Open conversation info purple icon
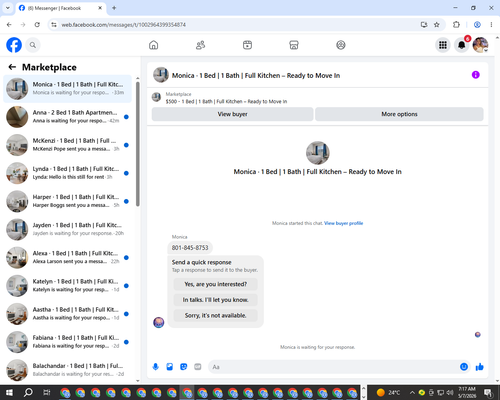Viewport: 500px width, 400px height. coord(476,75)
